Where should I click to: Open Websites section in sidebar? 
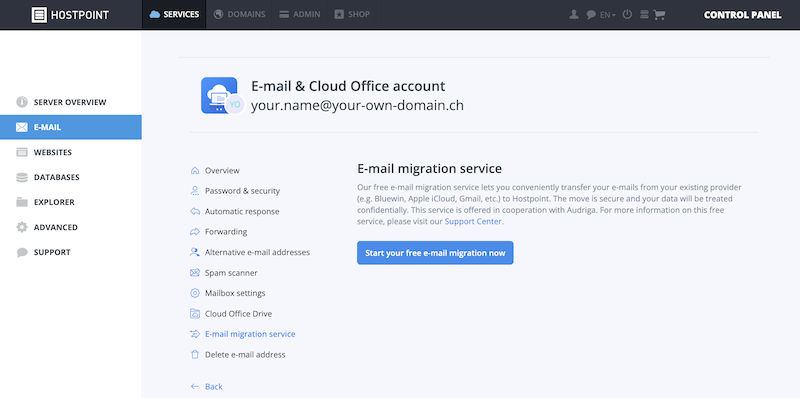(x=70, y=152)
